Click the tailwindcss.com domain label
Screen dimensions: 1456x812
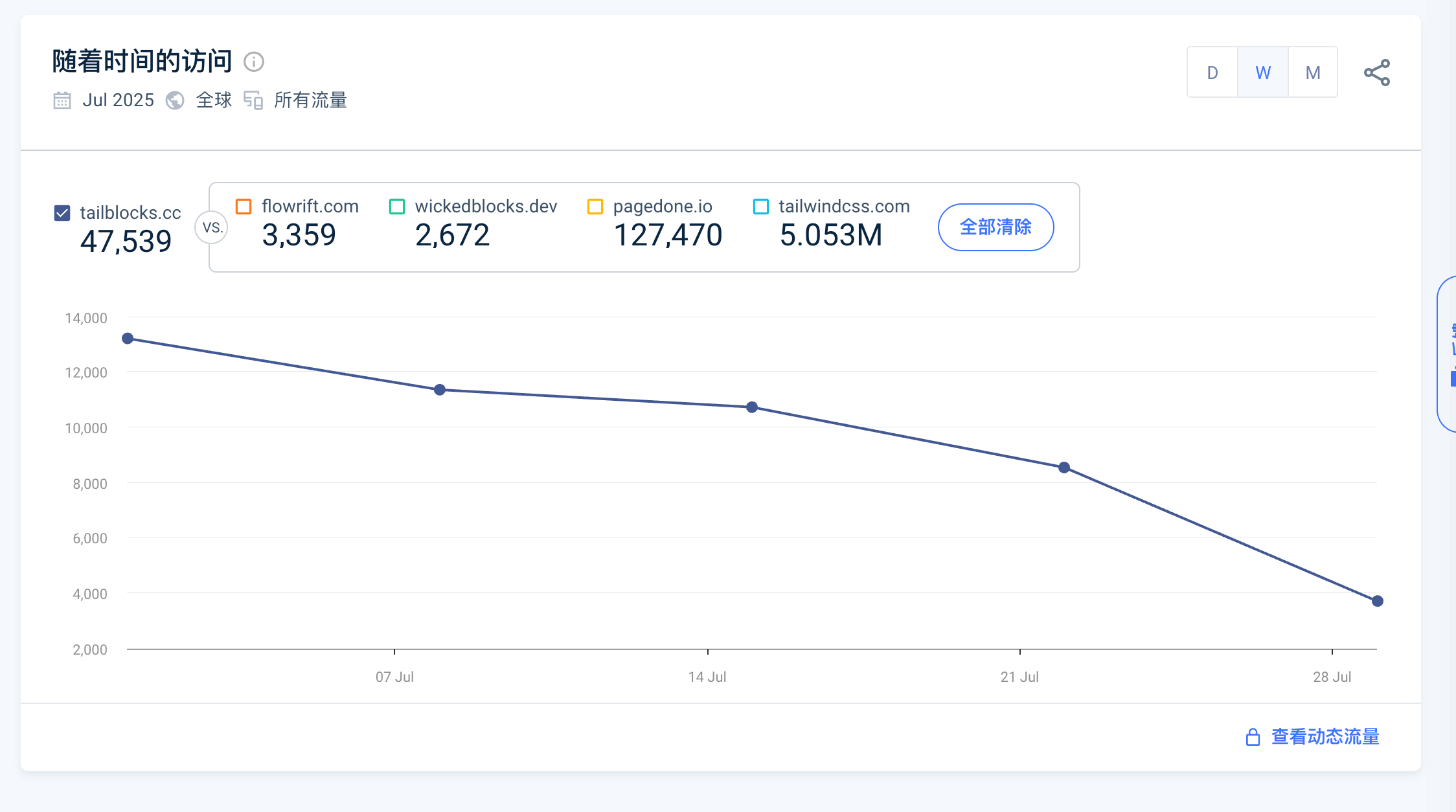[x=844, y=207]
